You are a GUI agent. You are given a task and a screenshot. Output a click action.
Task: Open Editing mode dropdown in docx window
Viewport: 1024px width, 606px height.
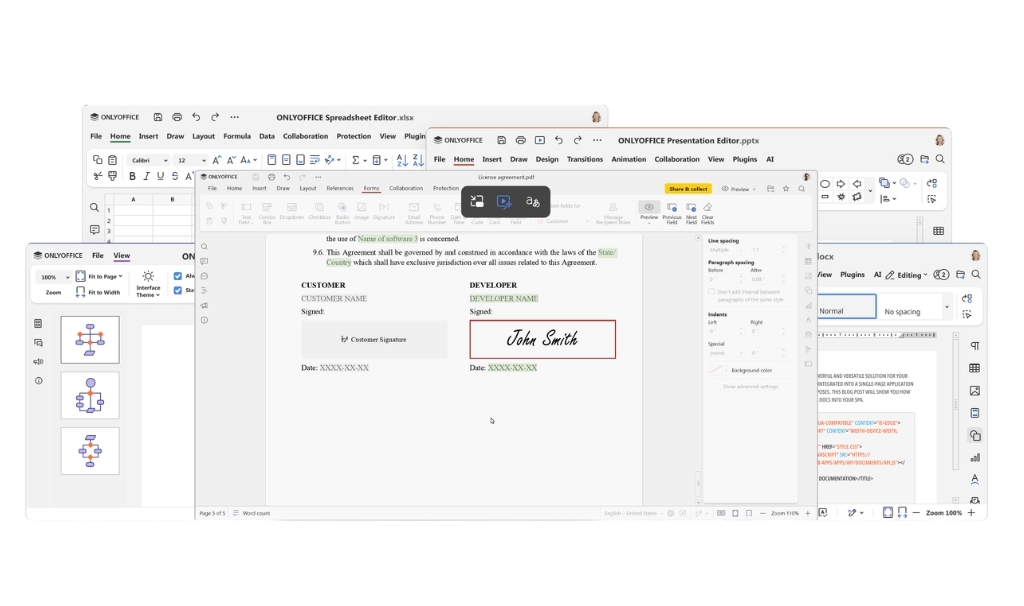(906, 275)
